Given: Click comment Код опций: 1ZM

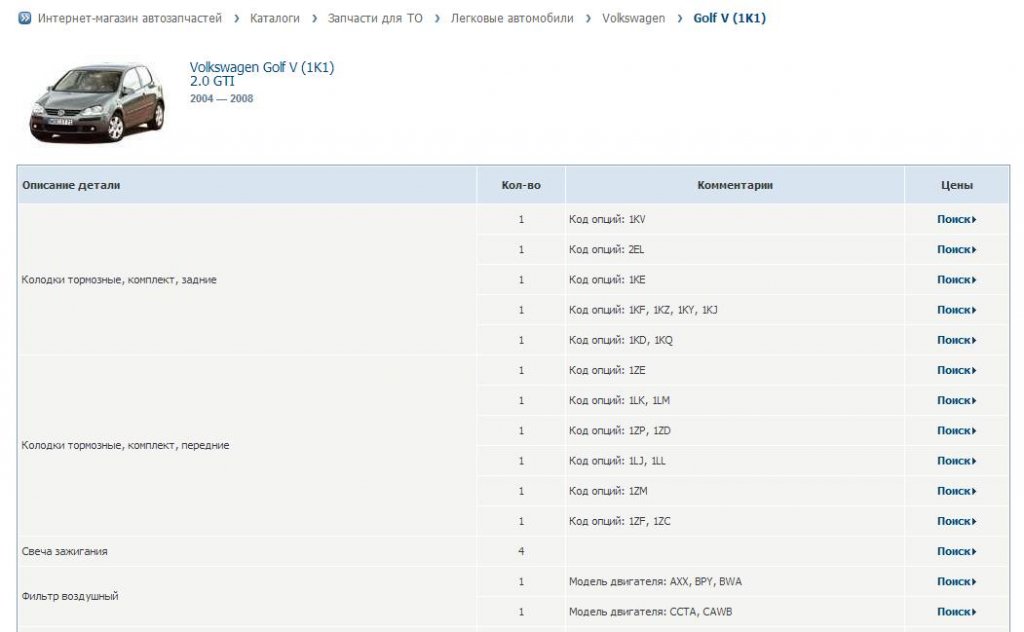Looking at the screenshot, I should click(608, 491).
